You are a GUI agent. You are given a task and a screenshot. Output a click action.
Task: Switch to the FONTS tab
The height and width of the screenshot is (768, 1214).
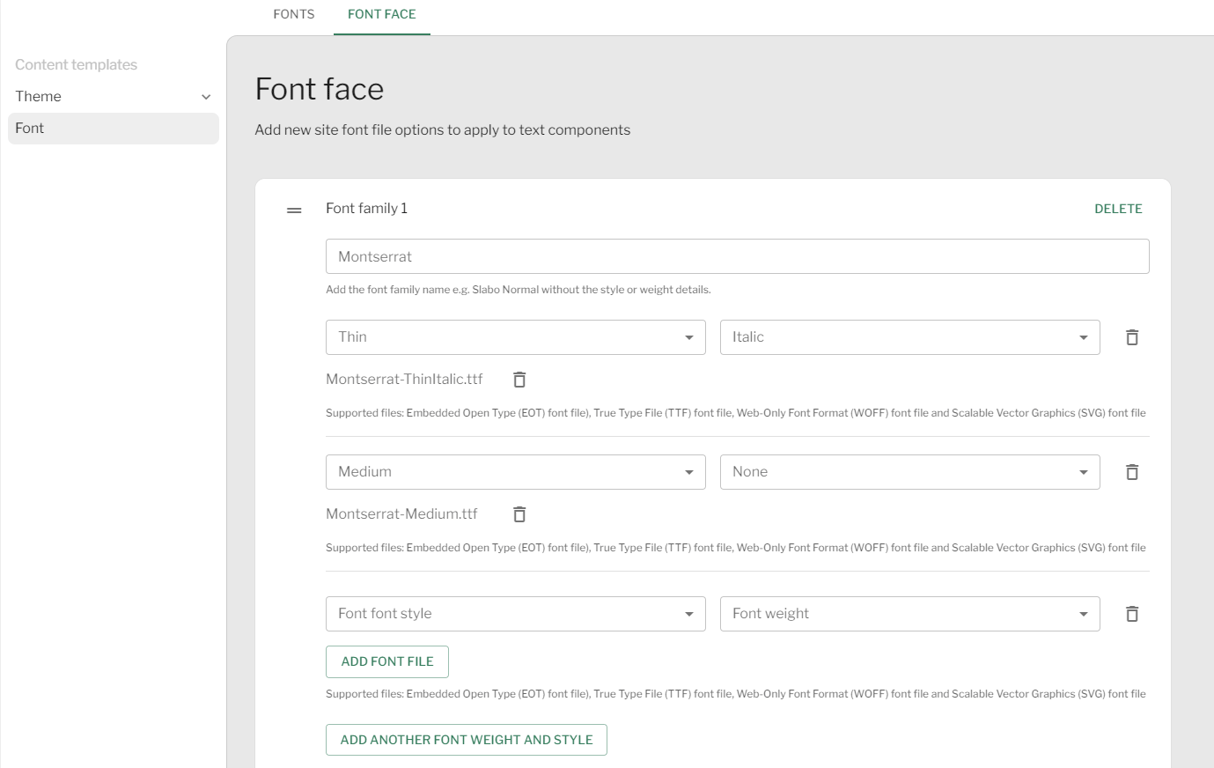click(294, 15)
